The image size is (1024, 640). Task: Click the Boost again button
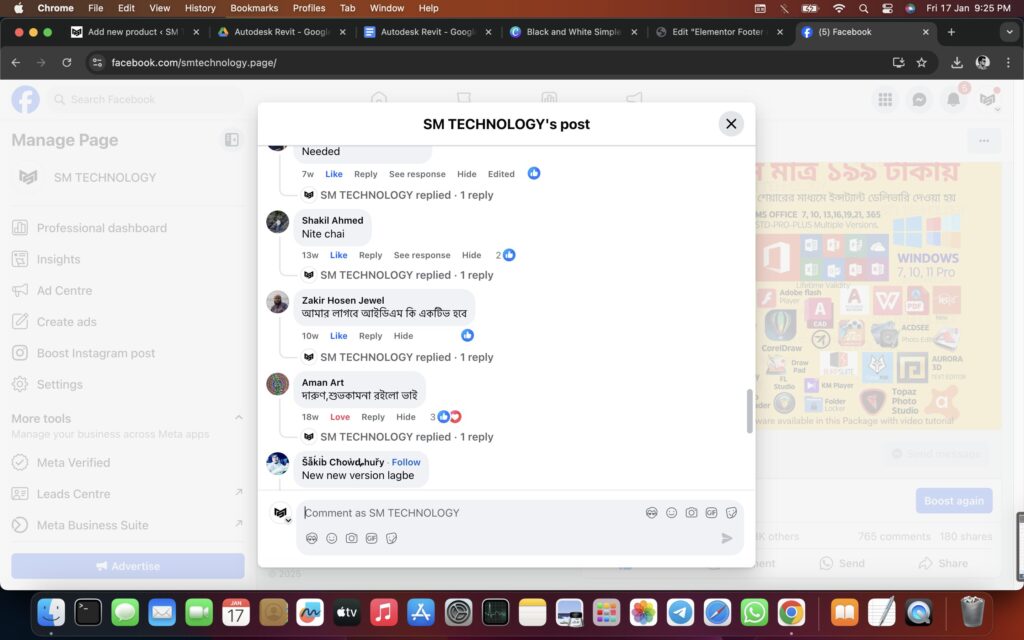click(x=954, y=501)
